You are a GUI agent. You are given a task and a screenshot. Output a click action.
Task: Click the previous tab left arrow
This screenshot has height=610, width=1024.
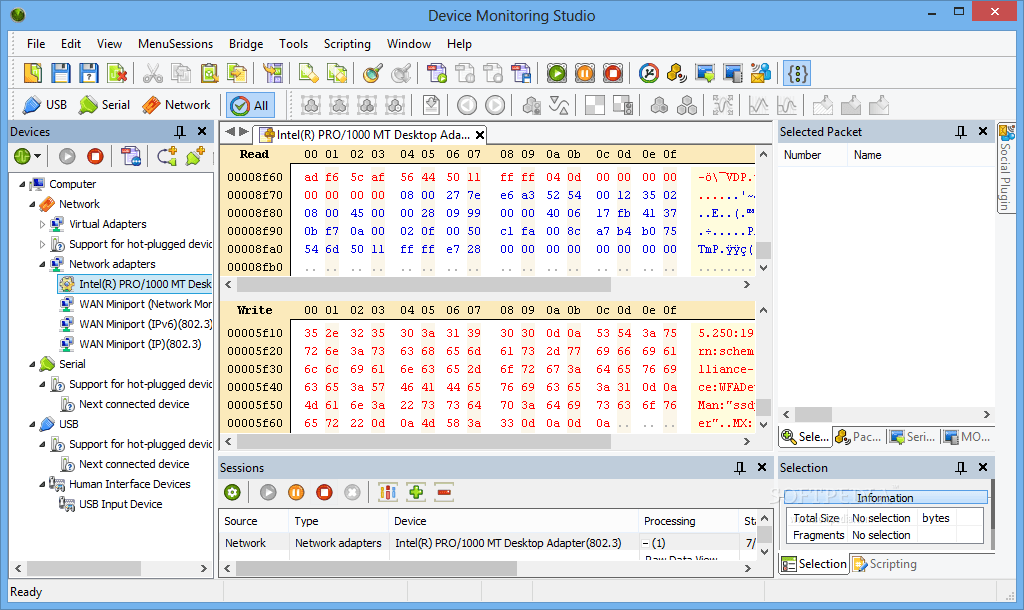click(x=229, y=132)
